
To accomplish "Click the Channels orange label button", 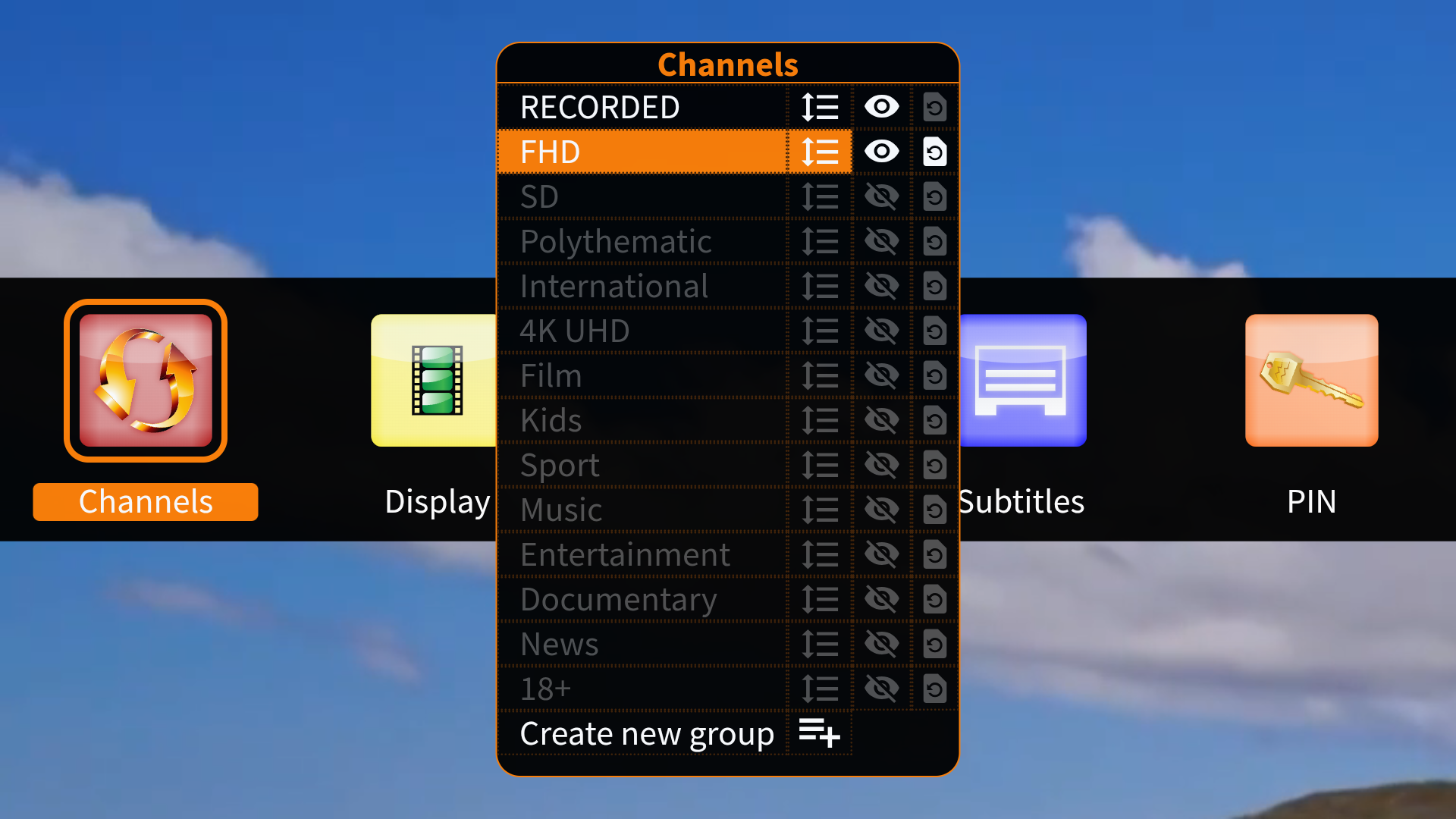I will point(146,502).
